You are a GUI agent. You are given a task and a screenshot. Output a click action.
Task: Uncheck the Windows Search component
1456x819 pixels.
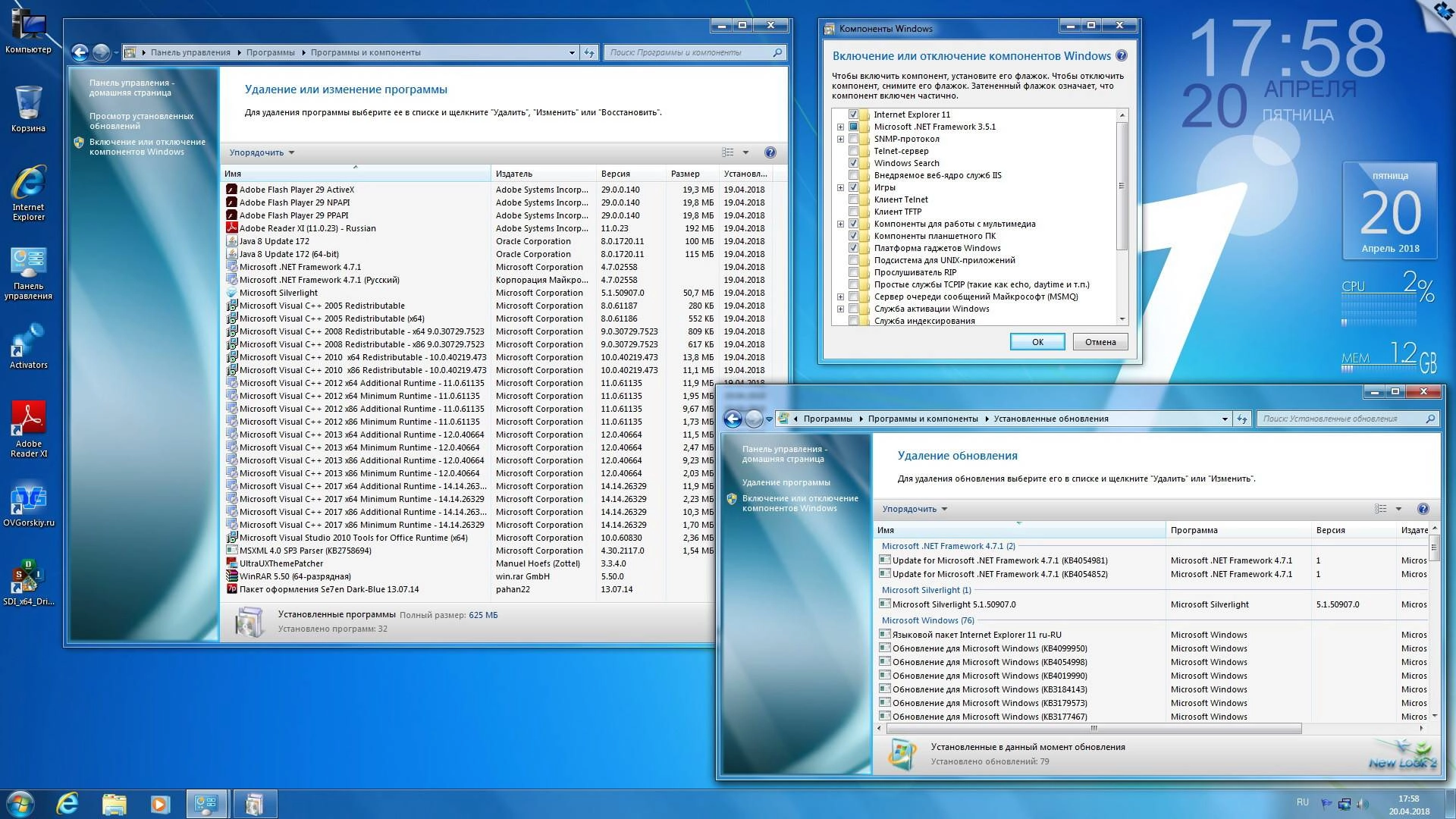855,162
